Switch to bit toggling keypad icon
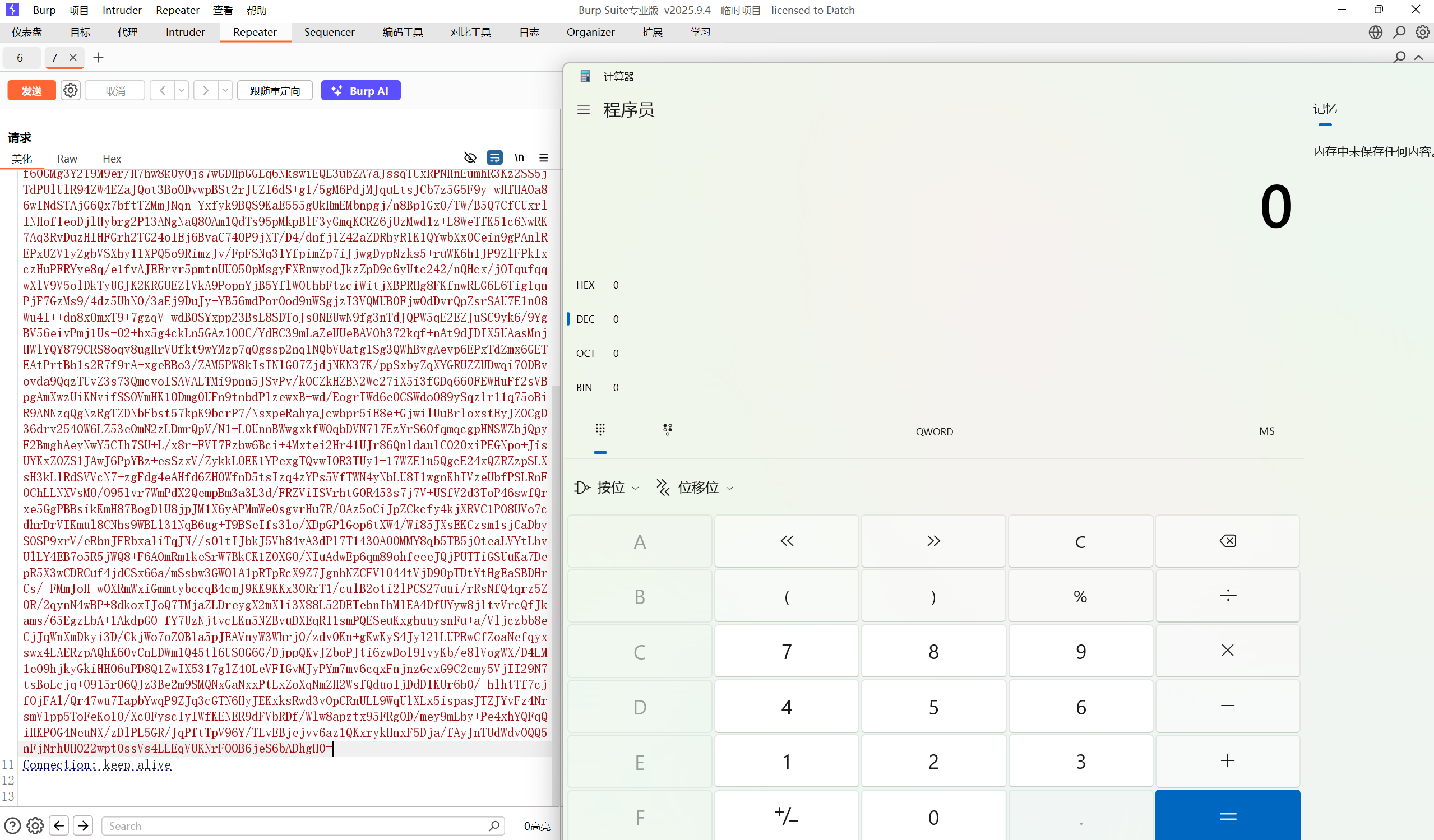This screenshot has height=840, width=1434. tap(668, 430)
